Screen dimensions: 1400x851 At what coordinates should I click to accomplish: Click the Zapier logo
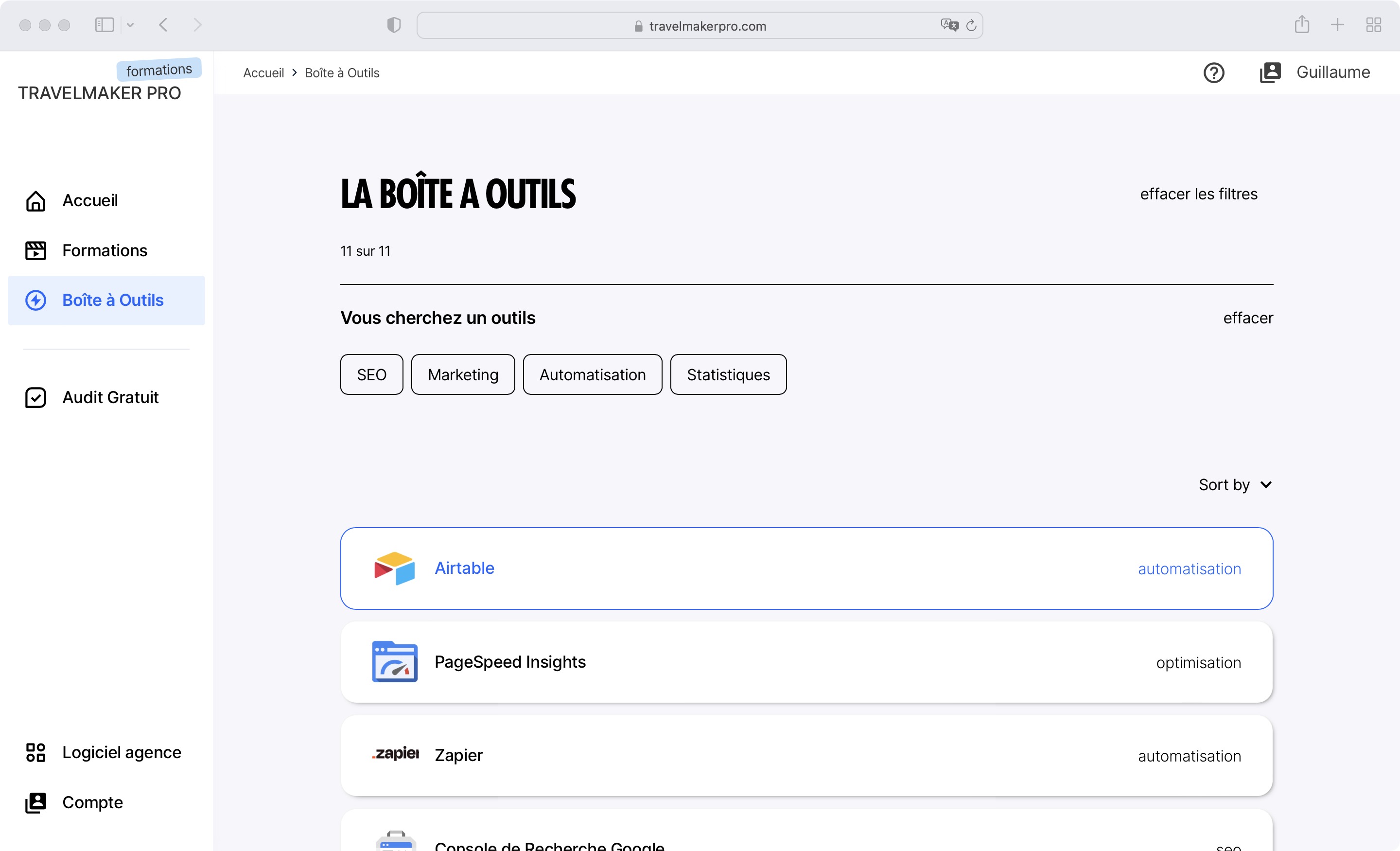click(396, 754)
